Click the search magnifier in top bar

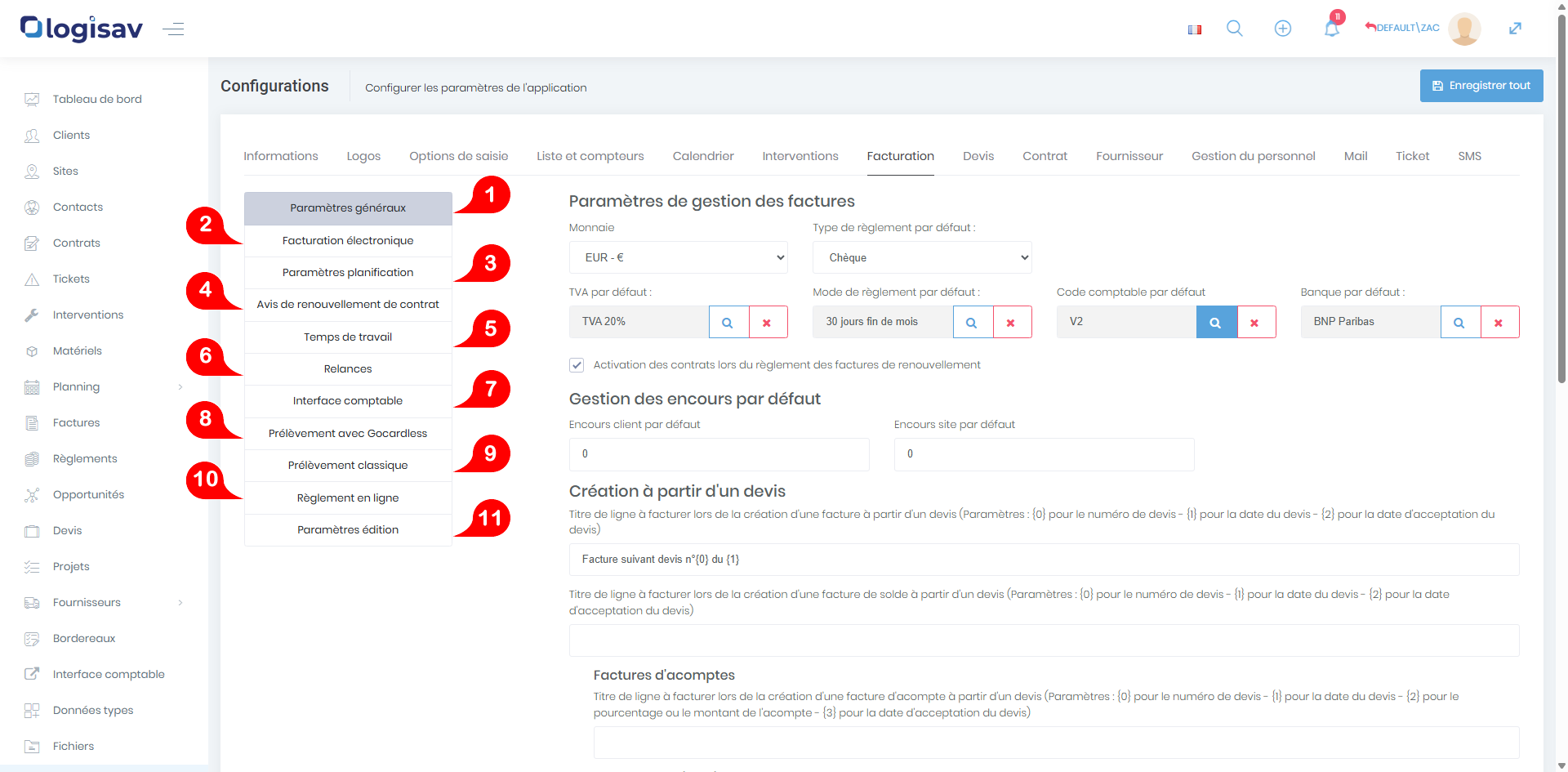[x=1235, y=29]
